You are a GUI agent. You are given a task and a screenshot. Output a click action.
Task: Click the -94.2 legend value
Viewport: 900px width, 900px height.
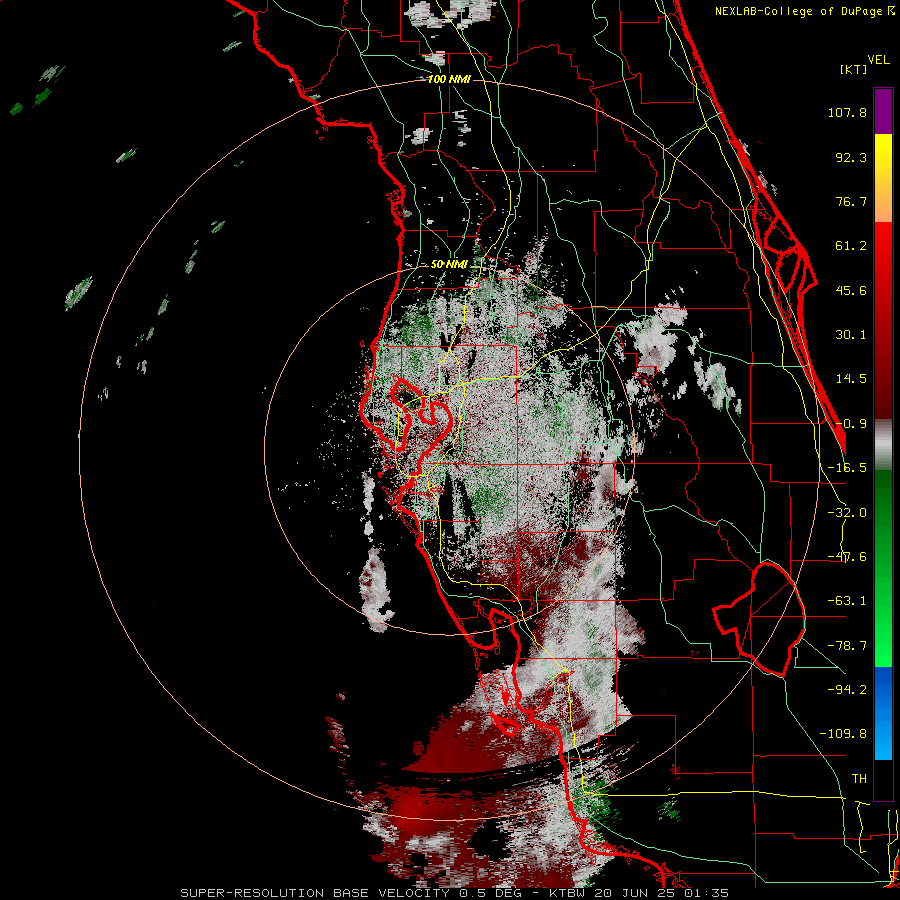[x=847, y=689]
